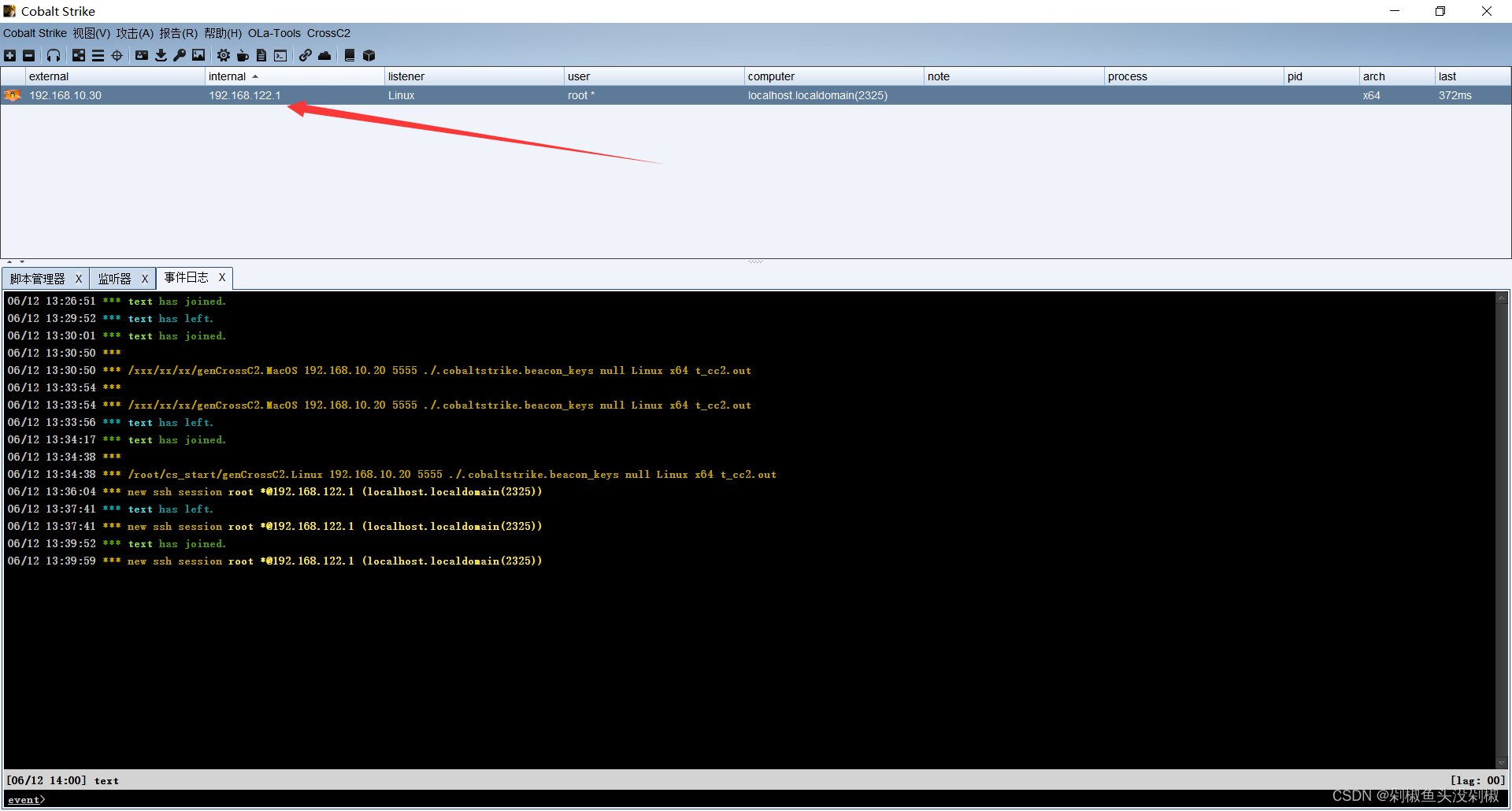Screen dimensions: 1512x811
Task: Sort sessions by note column
Action: [x=1014, y=76]
